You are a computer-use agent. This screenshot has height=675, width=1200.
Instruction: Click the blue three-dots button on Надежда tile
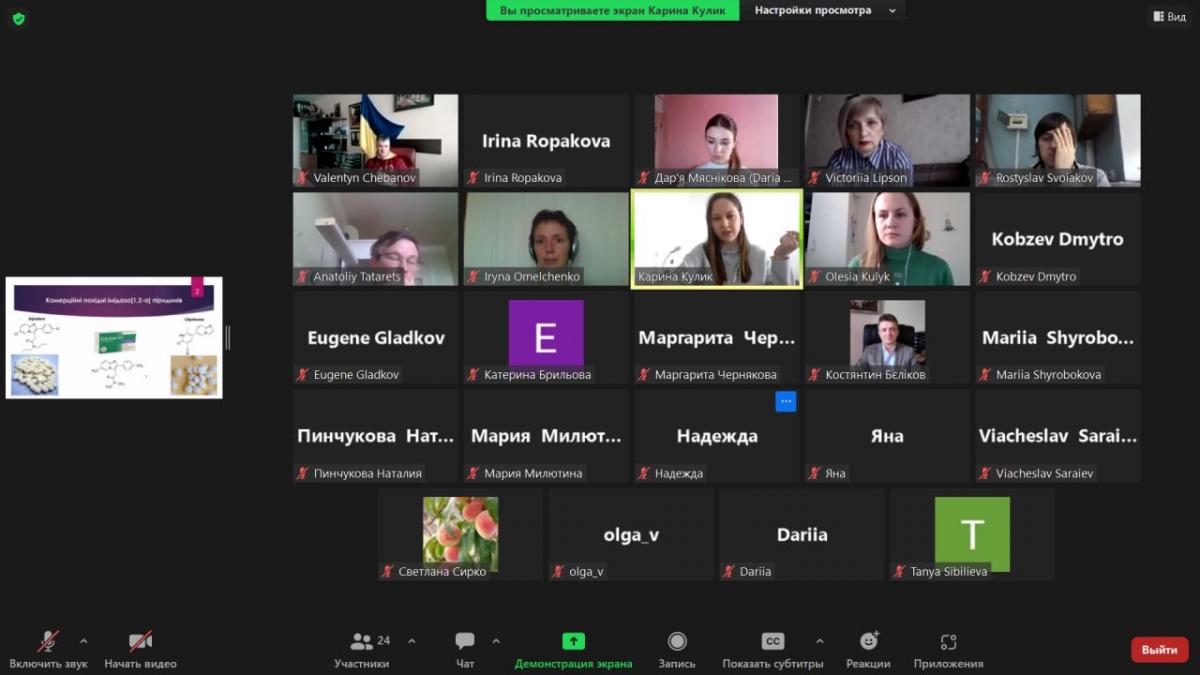[786, 402]
